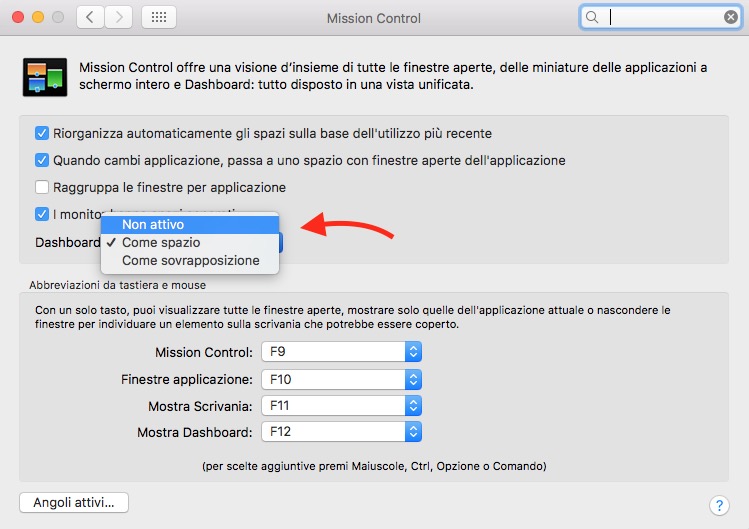Toggle automatic reorganization of spaces checkbox
The image size is (749, 529).
click(x=42, y=133)
